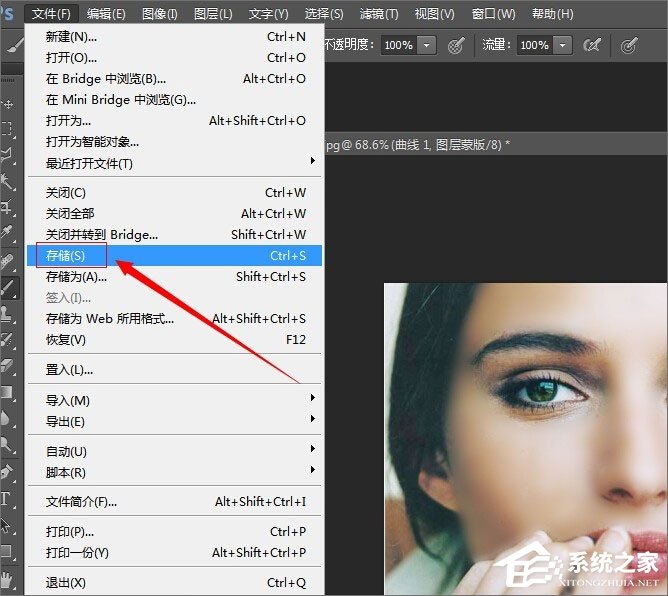Select the Rectangle shape tool
Screen dimensions: 668x596
coord(8,551)
